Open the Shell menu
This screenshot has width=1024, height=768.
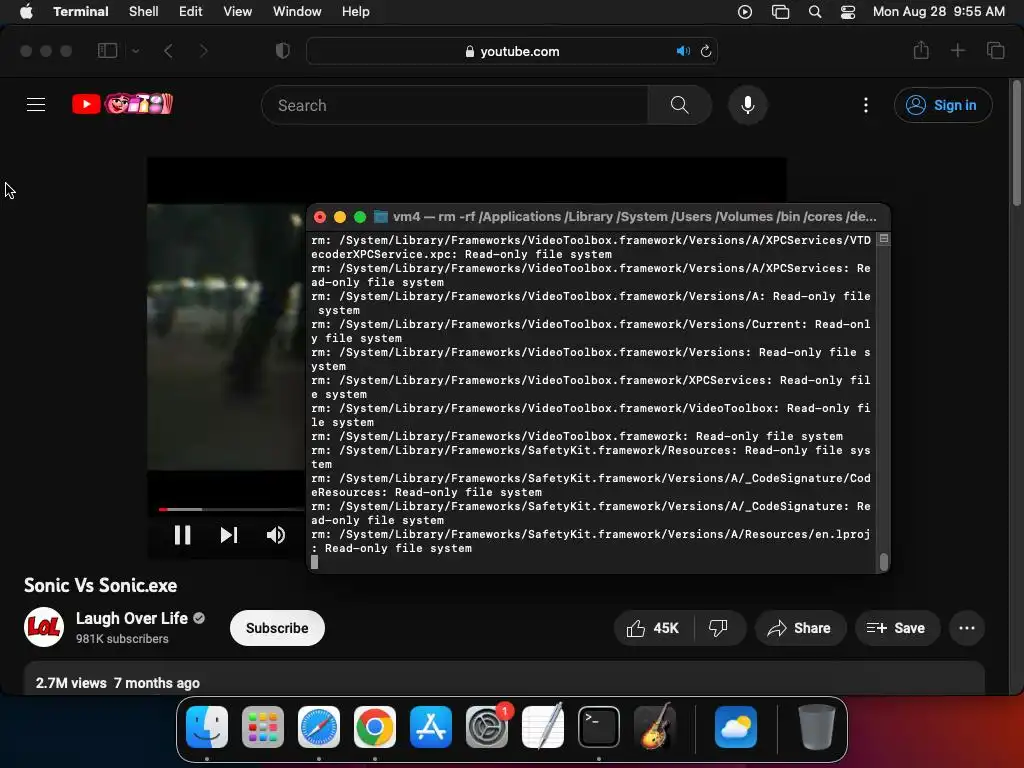(x=143, y=12)
